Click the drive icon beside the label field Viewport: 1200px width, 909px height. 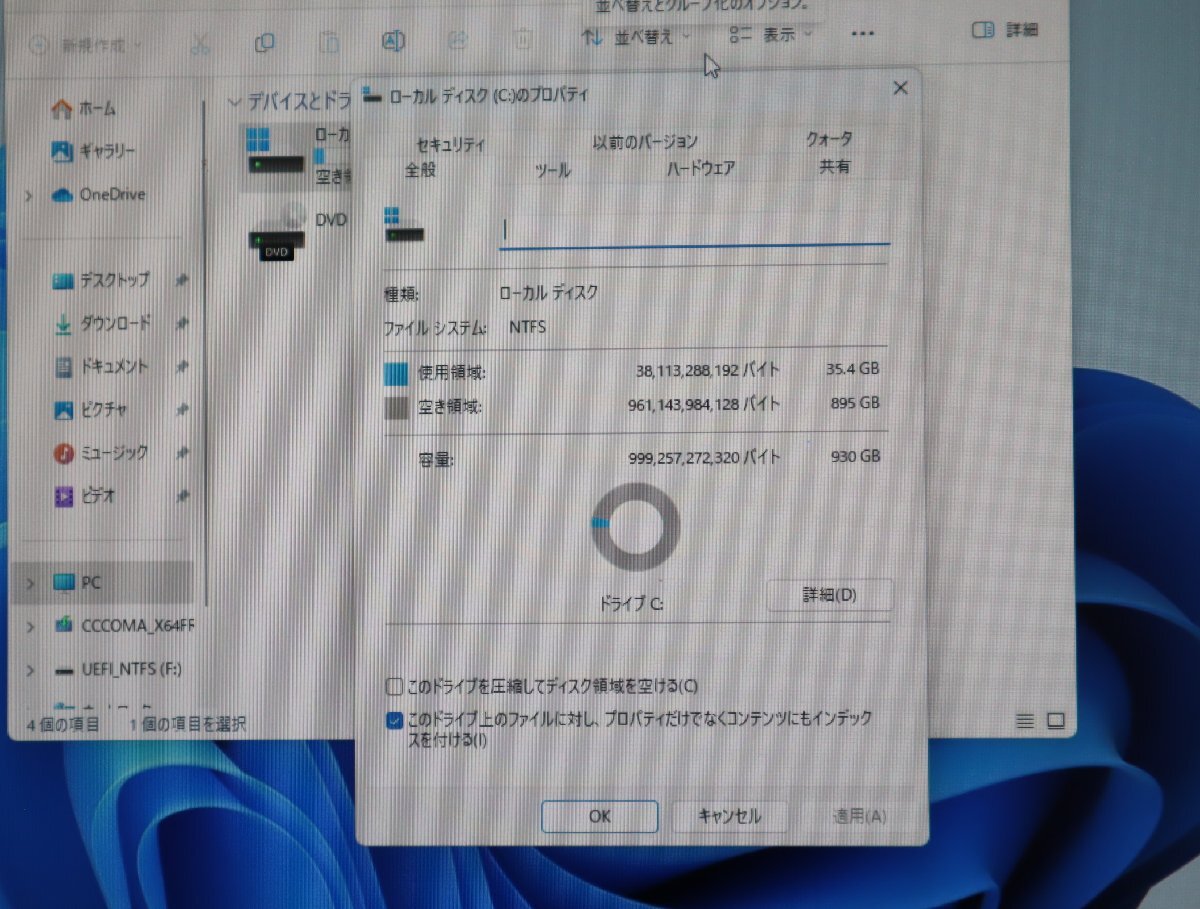[x=404, y=225]
